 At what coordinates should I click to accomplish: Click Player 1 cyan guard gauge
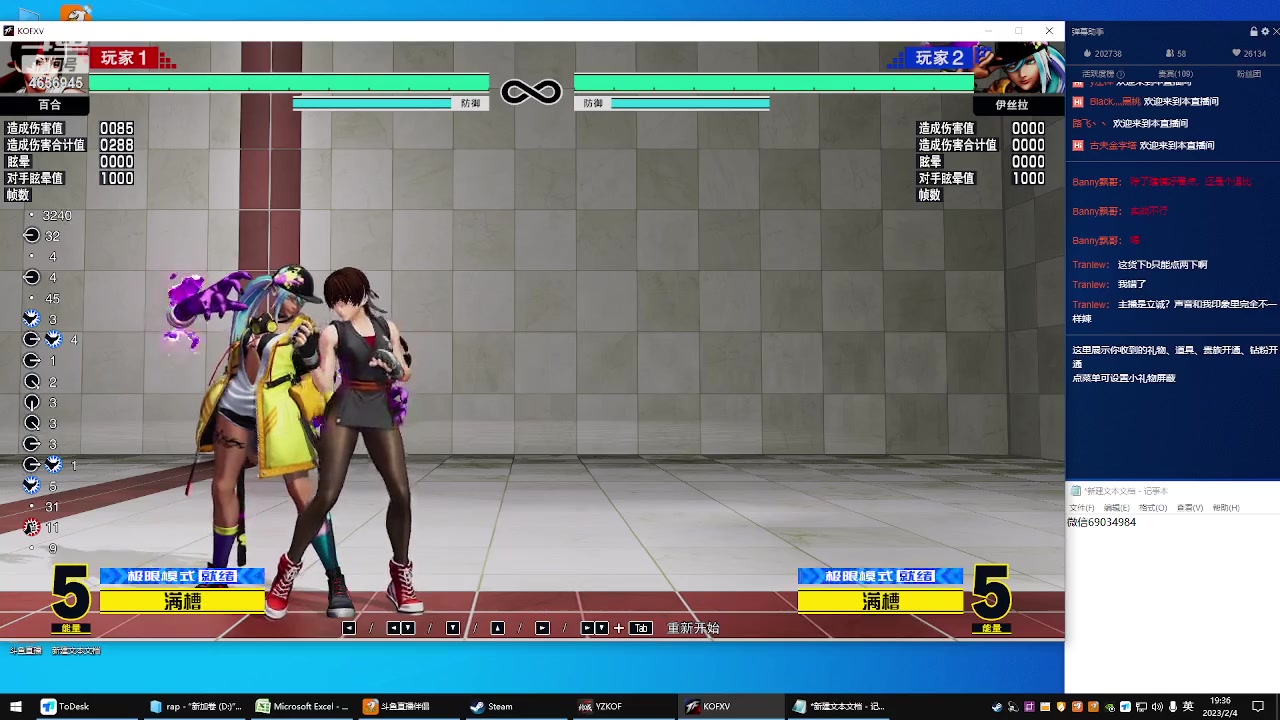[372, 103]
